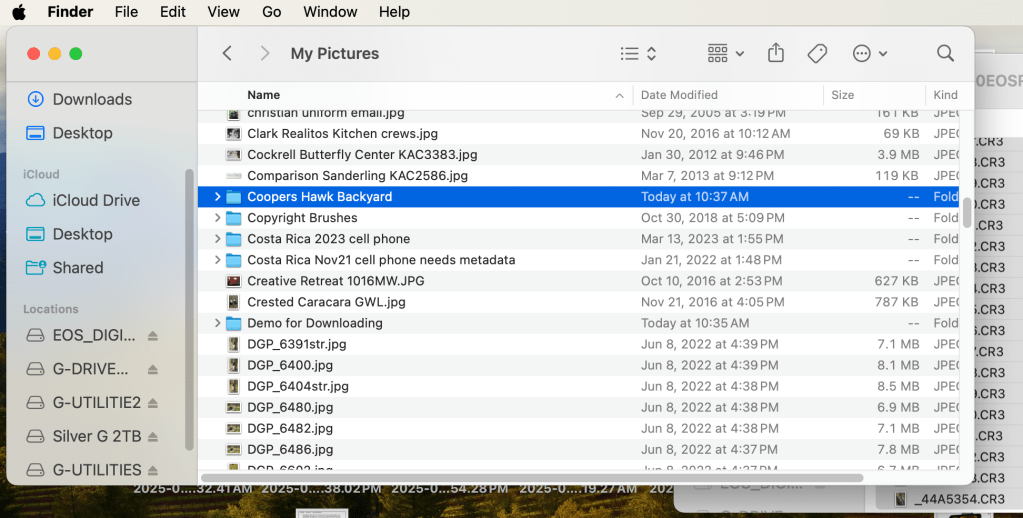Open the View menu
Screen dimensions: 1023x518
[x=223, y=12]
